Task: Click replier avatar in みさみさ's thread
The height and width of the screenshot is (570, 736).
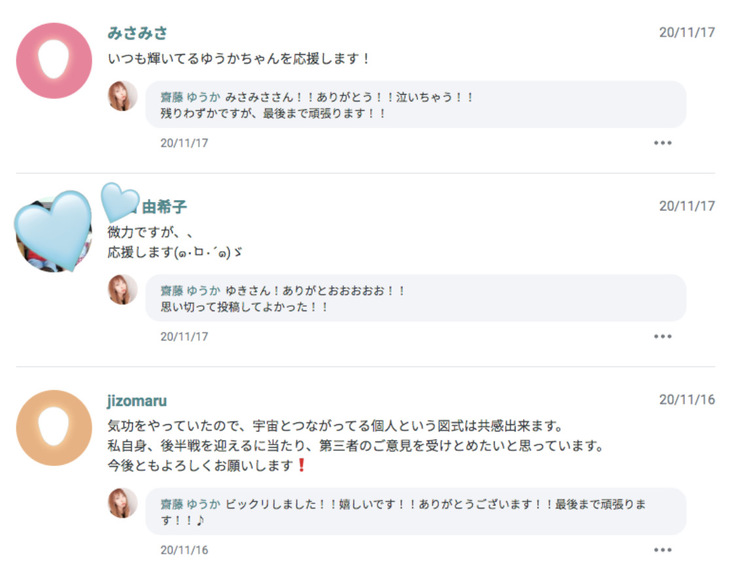Action: [x=123, y=97]
